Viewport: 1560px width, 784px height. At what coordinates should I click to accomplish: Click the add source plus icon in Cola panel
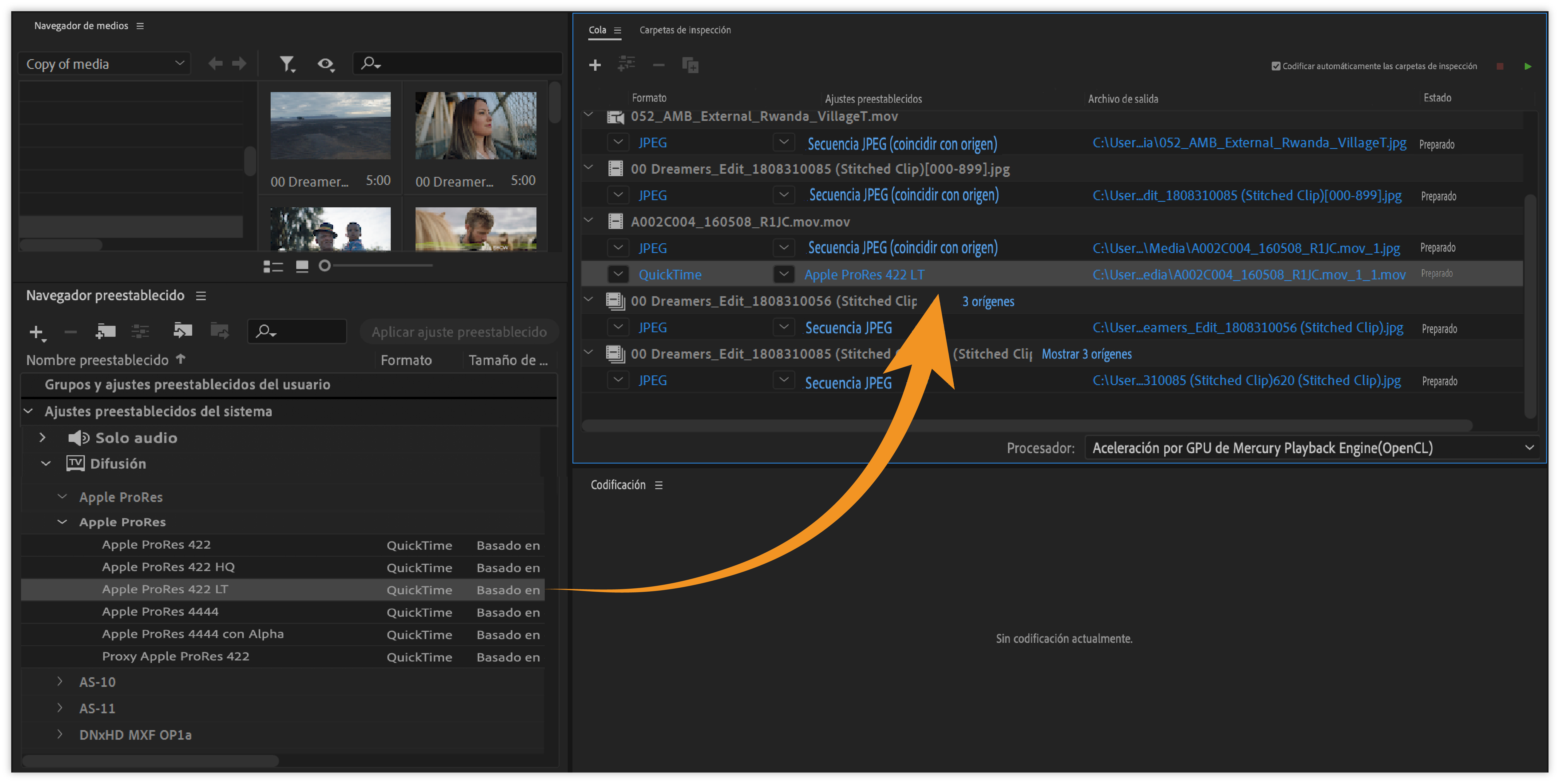(x=595, y=65)
